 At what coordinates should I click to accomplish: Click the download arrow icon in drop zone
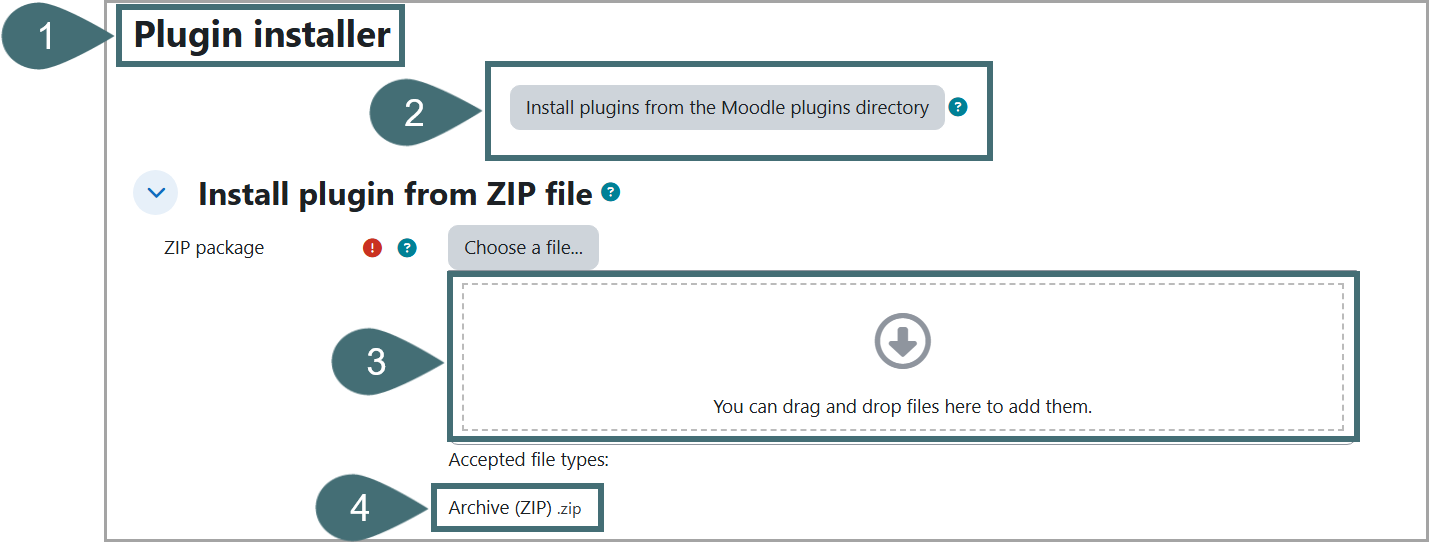pyautogui.click(x=902, y=342)
